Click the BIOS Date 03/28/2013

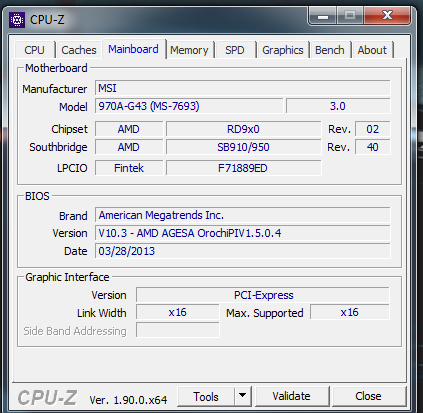pos(242,251)
